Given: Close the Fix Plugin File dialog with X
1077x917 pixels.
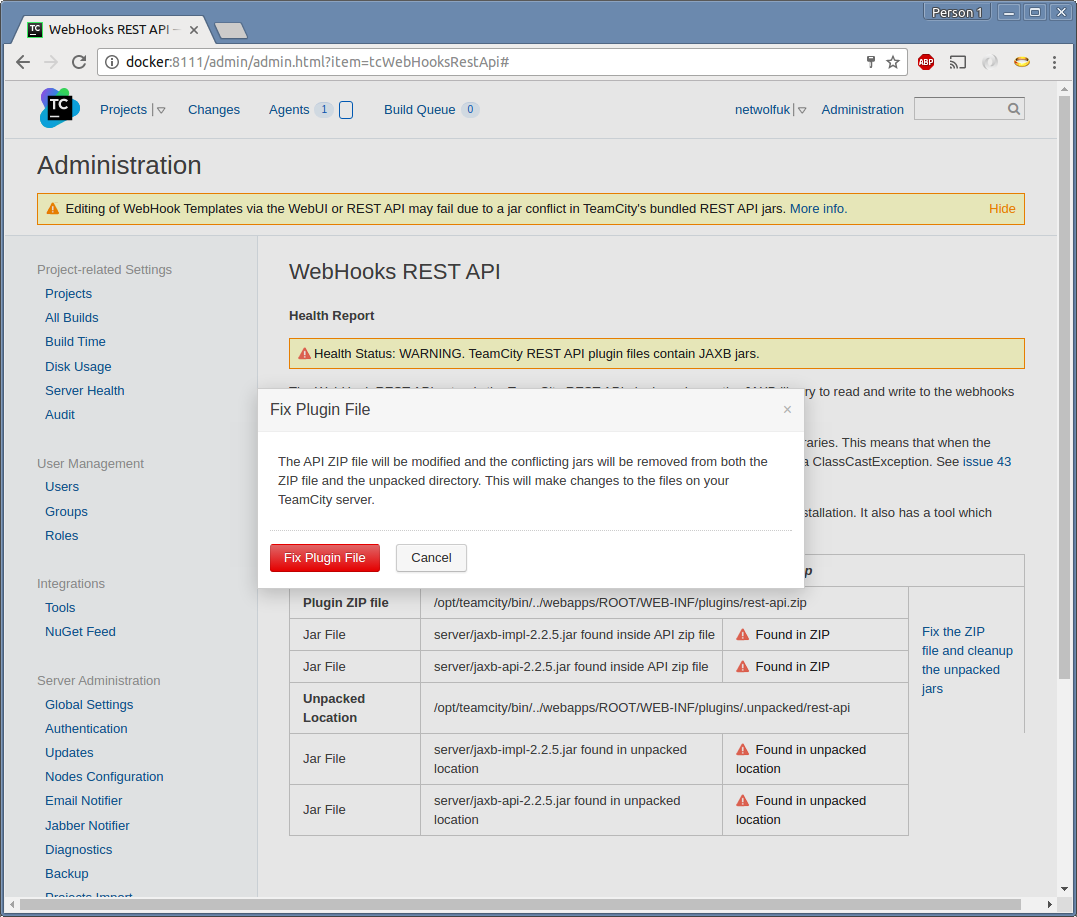Looking at the screenshot, I should (x=787, y=409).
